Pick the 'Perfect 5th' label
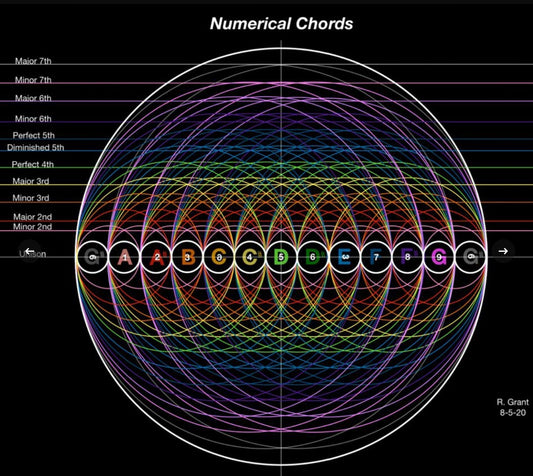This screenshot has width=533, height=476. coord(34,135)
